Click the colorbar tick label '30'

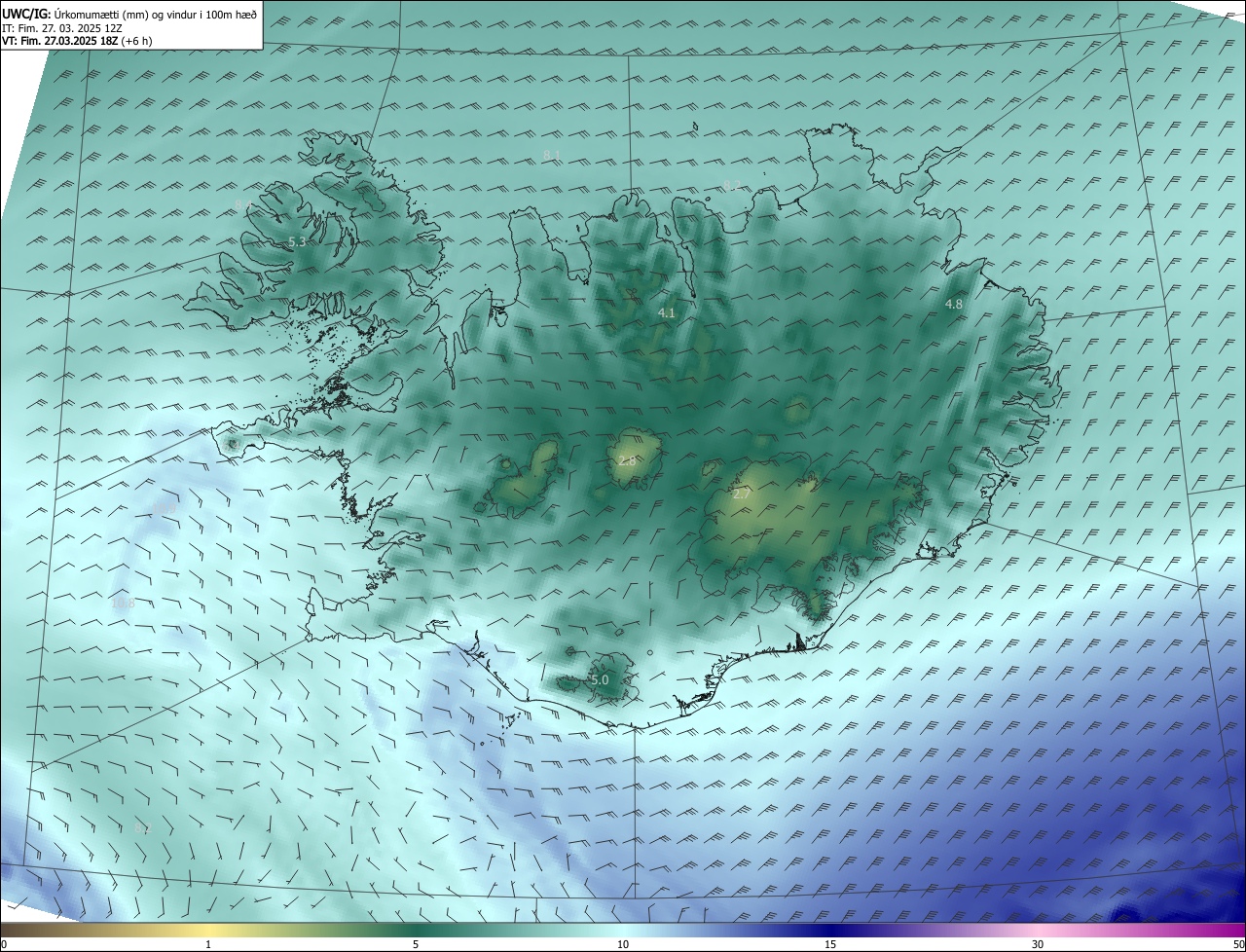point(1038,944)
